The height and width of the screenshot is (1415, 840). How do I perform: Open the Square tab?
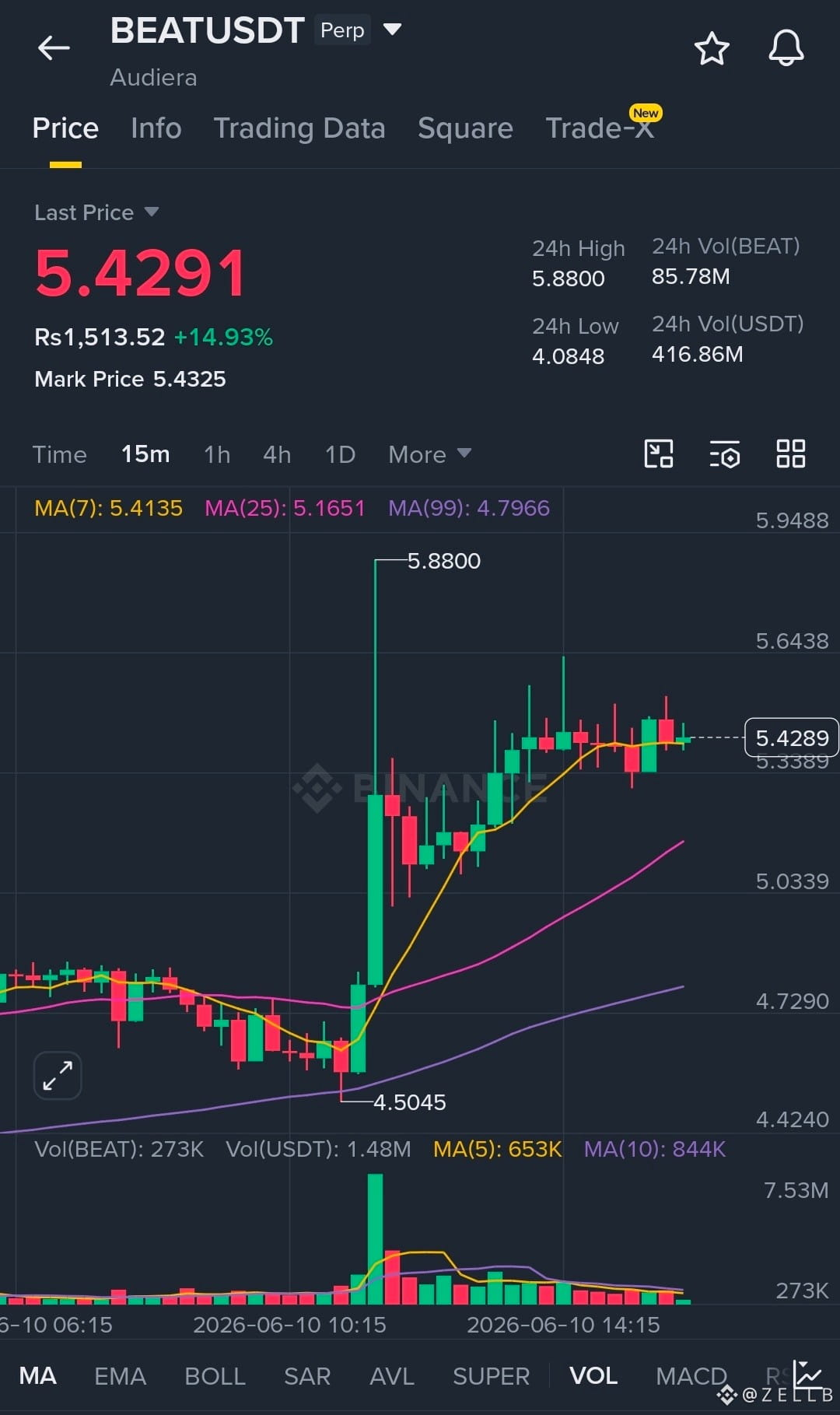click(x=465, y=128)
